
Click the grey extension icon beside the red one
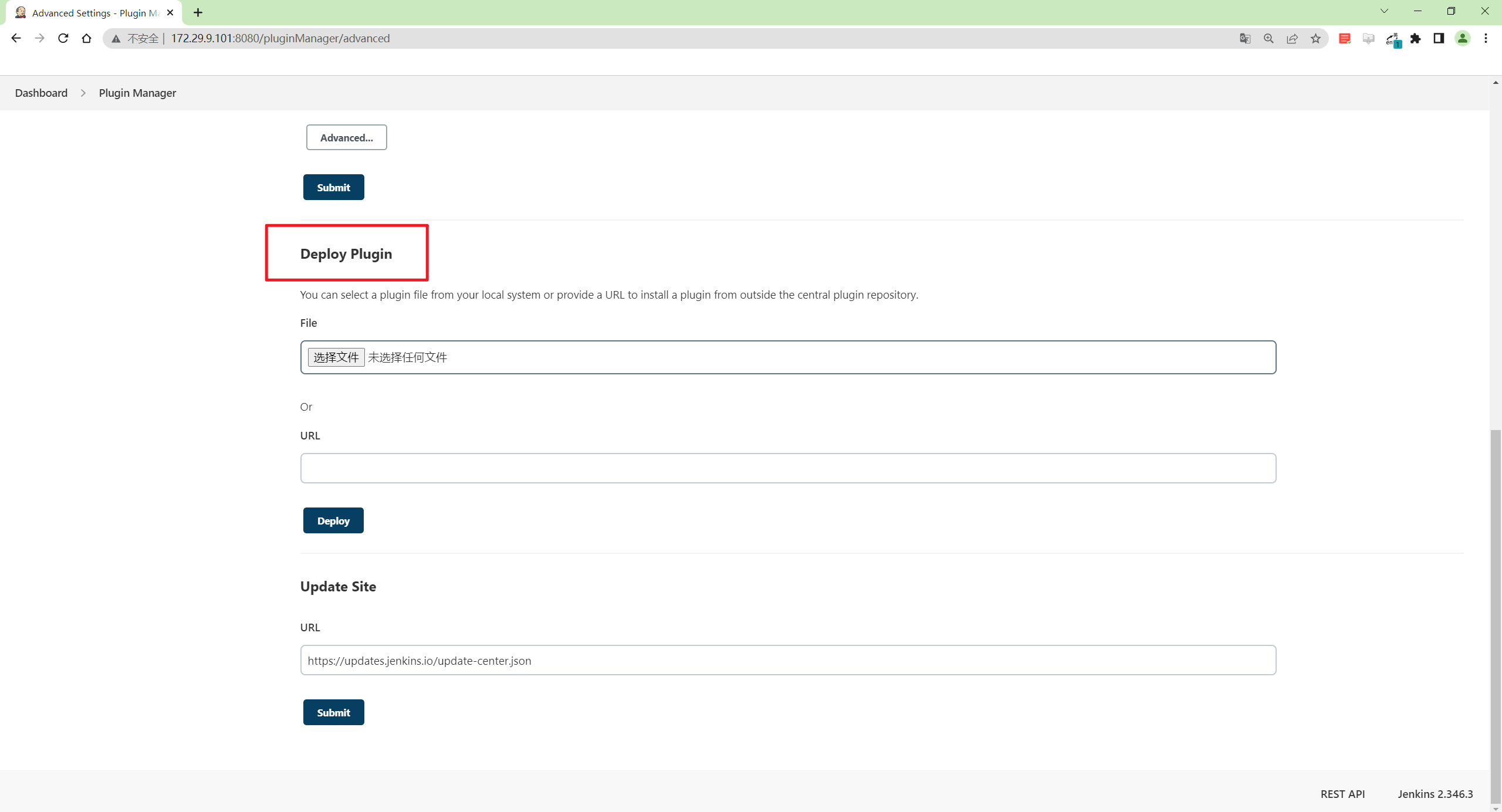(x=1368, y=39)
